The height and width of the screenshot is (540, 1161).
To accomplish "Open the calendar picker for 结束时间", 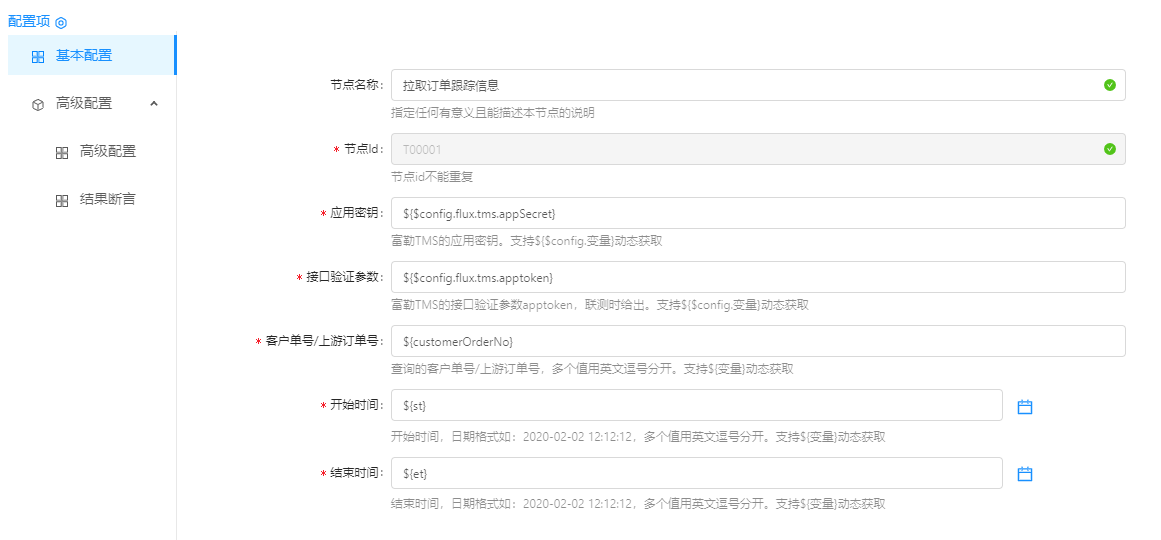I will [1024, 474].
